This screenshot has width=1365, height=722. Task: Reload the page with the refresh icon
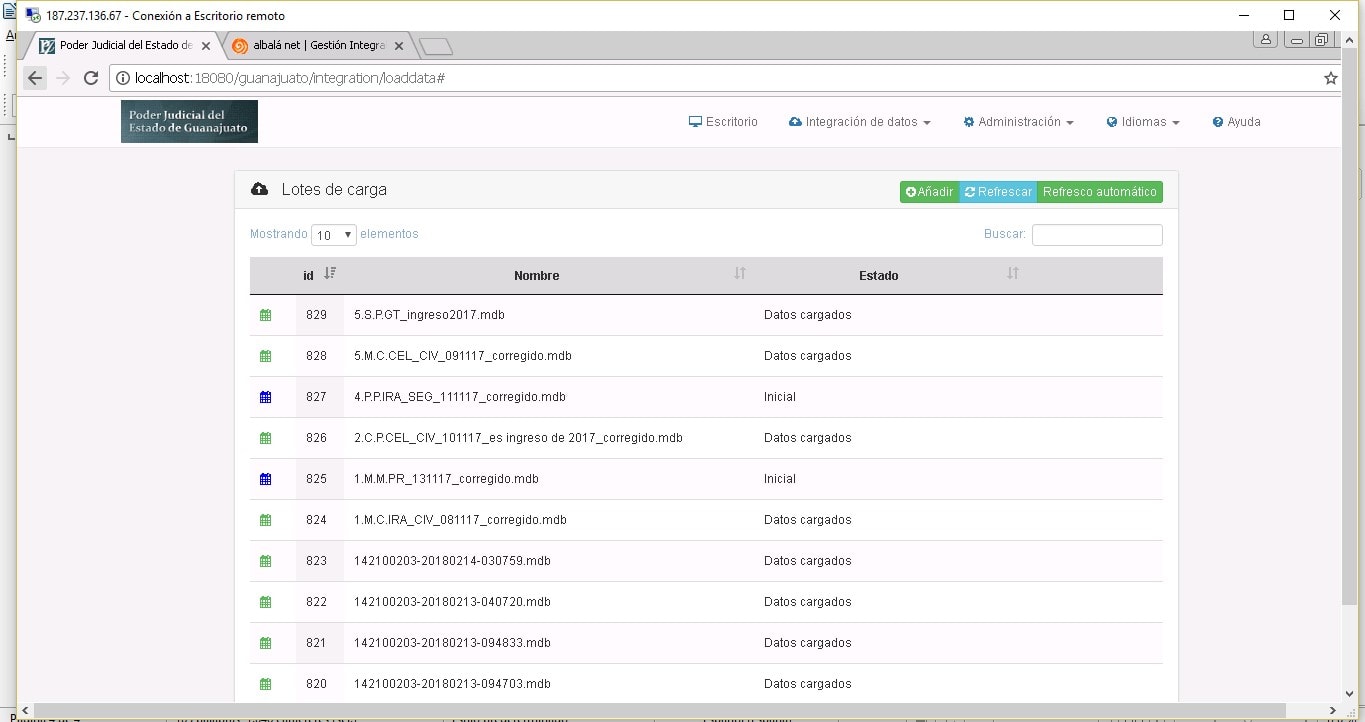[x=91, y=78]
